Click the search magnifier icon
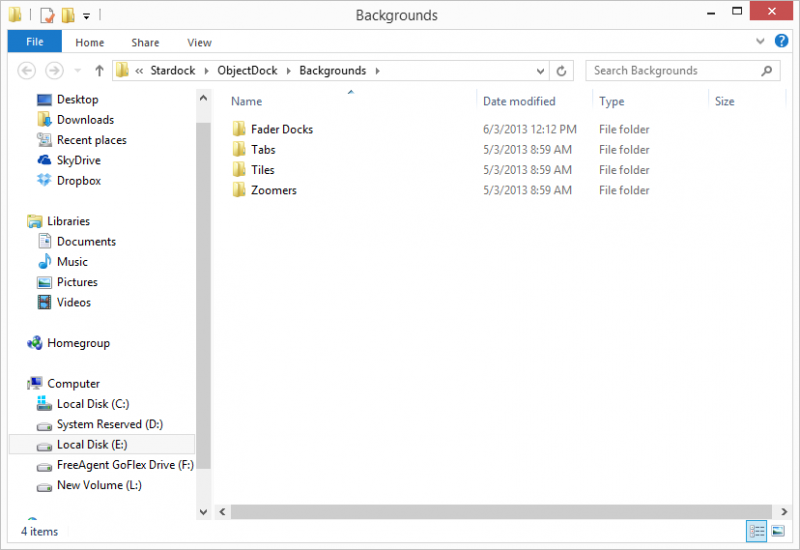This screenshot has width=800, height=550. point(766,70)
